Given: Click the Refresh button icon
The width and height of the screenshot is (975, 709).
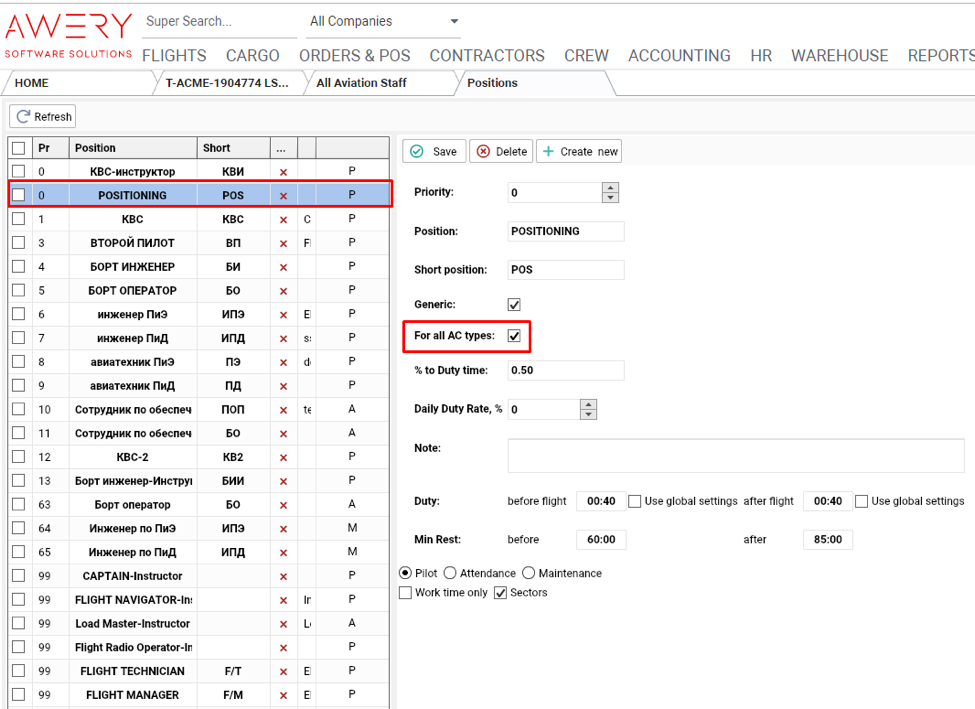Looking at the screenshot, I should [x=23, y=117].
